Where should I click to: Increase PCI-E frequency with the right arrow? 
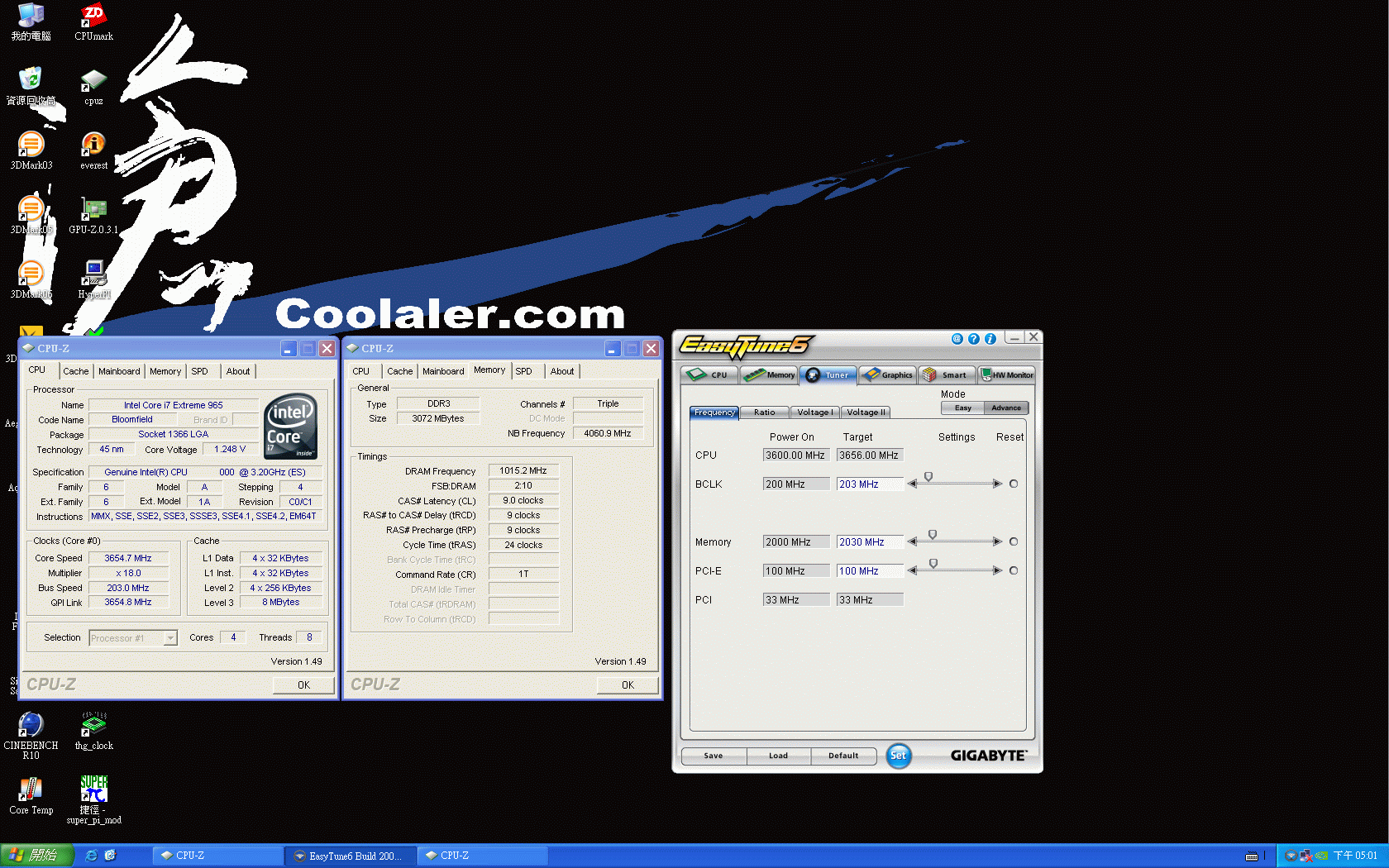[997, 570]
